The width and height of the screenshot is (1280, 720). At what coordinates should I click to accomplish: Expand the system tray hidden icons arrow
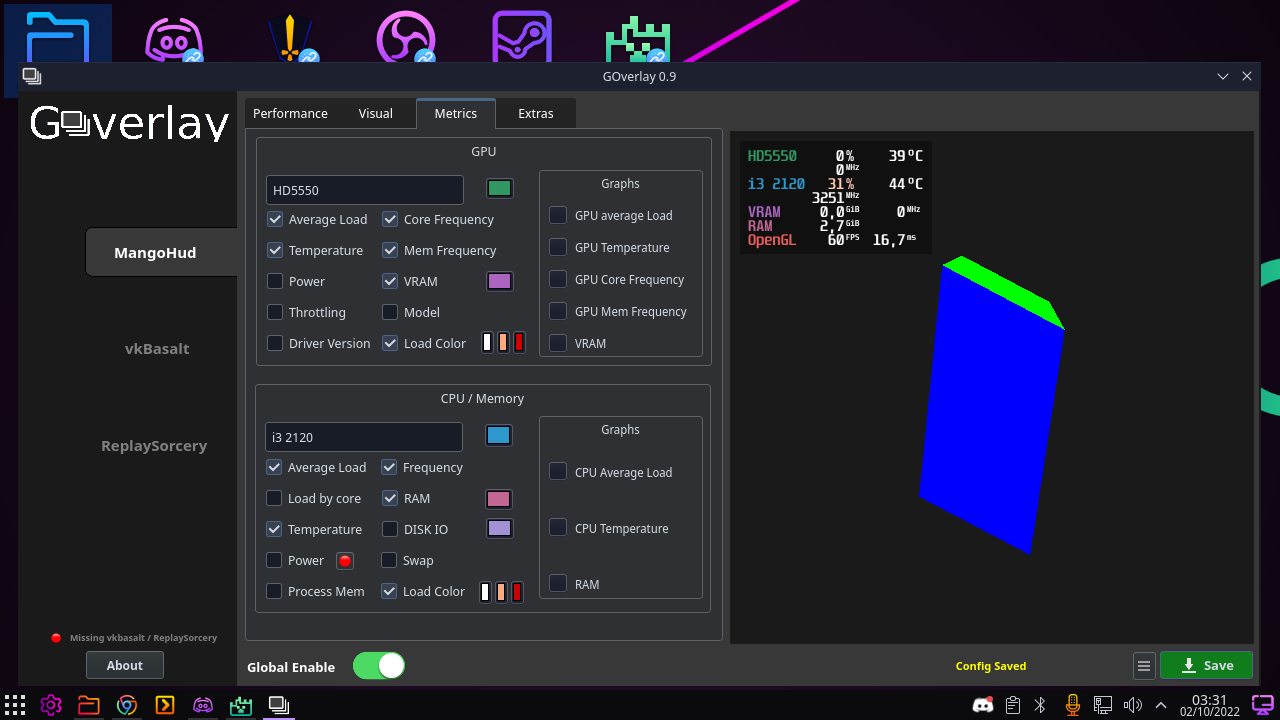tap(1161, 705)
